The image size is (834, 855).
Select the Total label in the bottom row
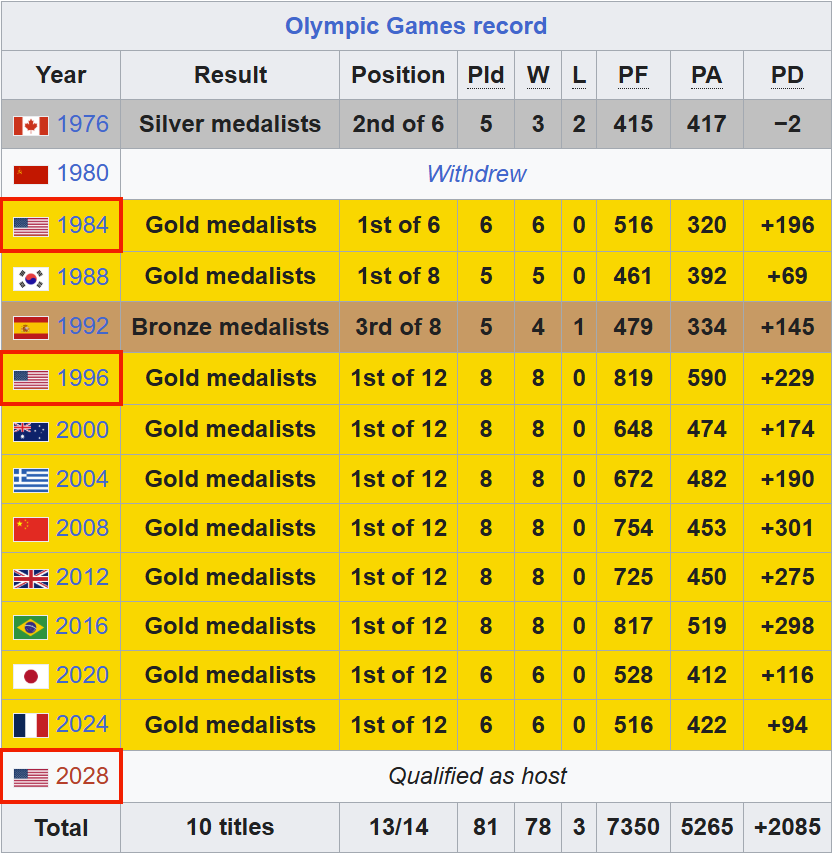coord(61,828)
